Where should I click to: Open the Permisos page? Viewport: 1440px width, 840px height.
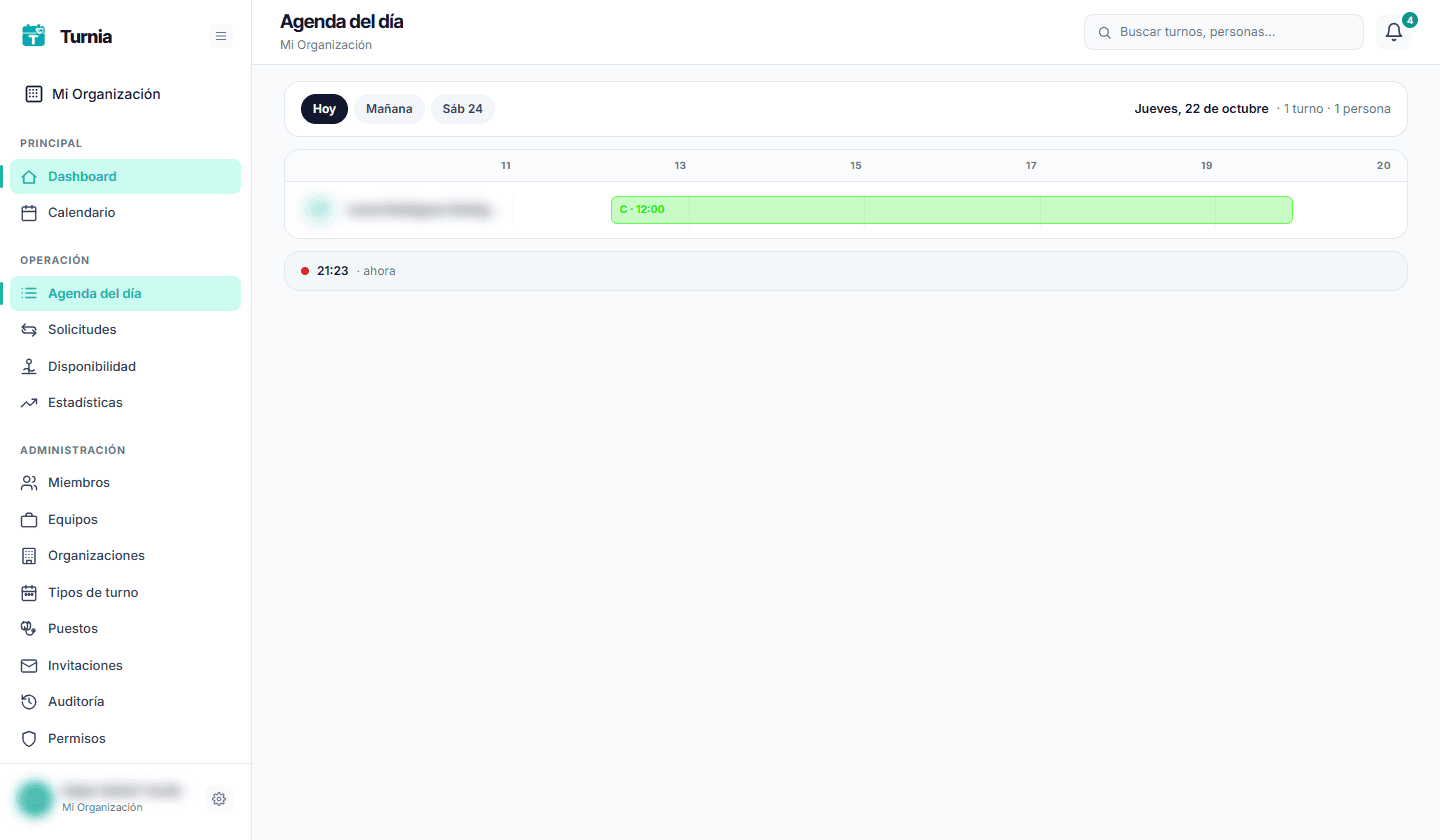point(126,739)
